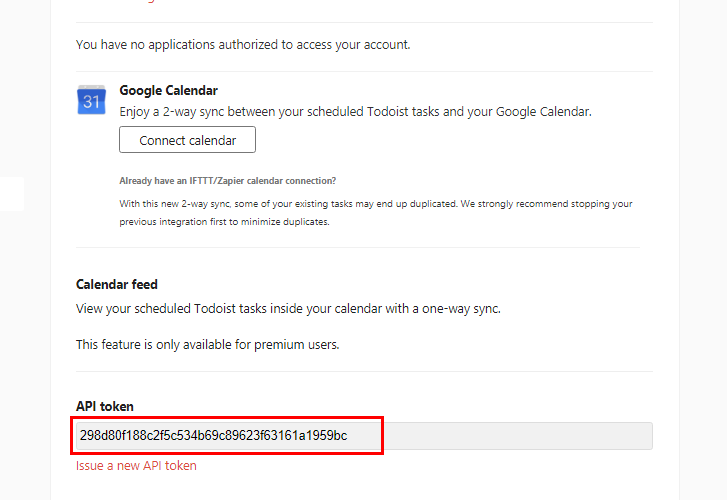Click the duplicated tasks warning paragraph
Image resolution: width=727 pixels, height=500 pixels.
376,213
